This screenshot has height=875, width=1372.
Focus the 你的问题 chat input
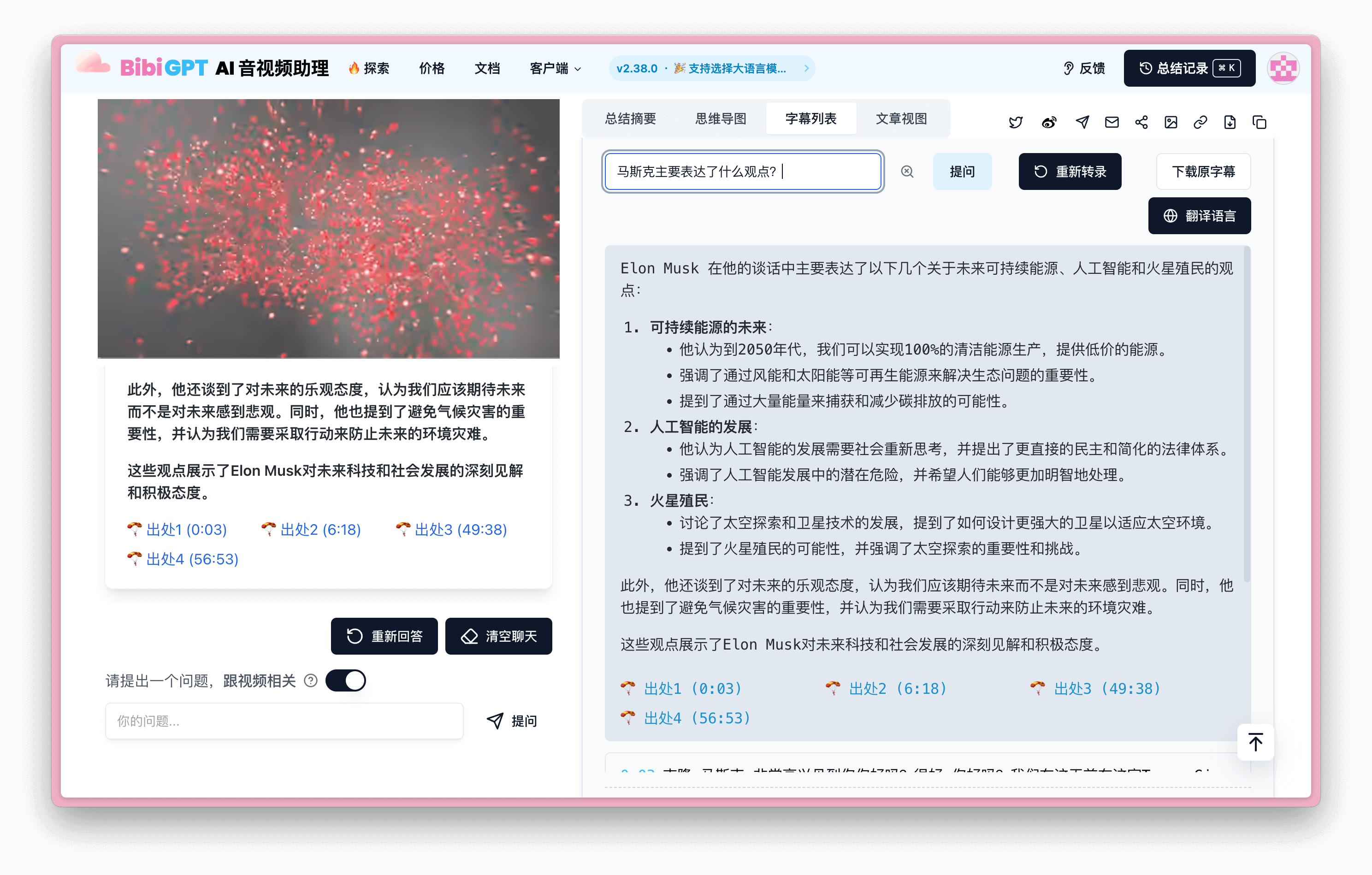click(284, 721)
